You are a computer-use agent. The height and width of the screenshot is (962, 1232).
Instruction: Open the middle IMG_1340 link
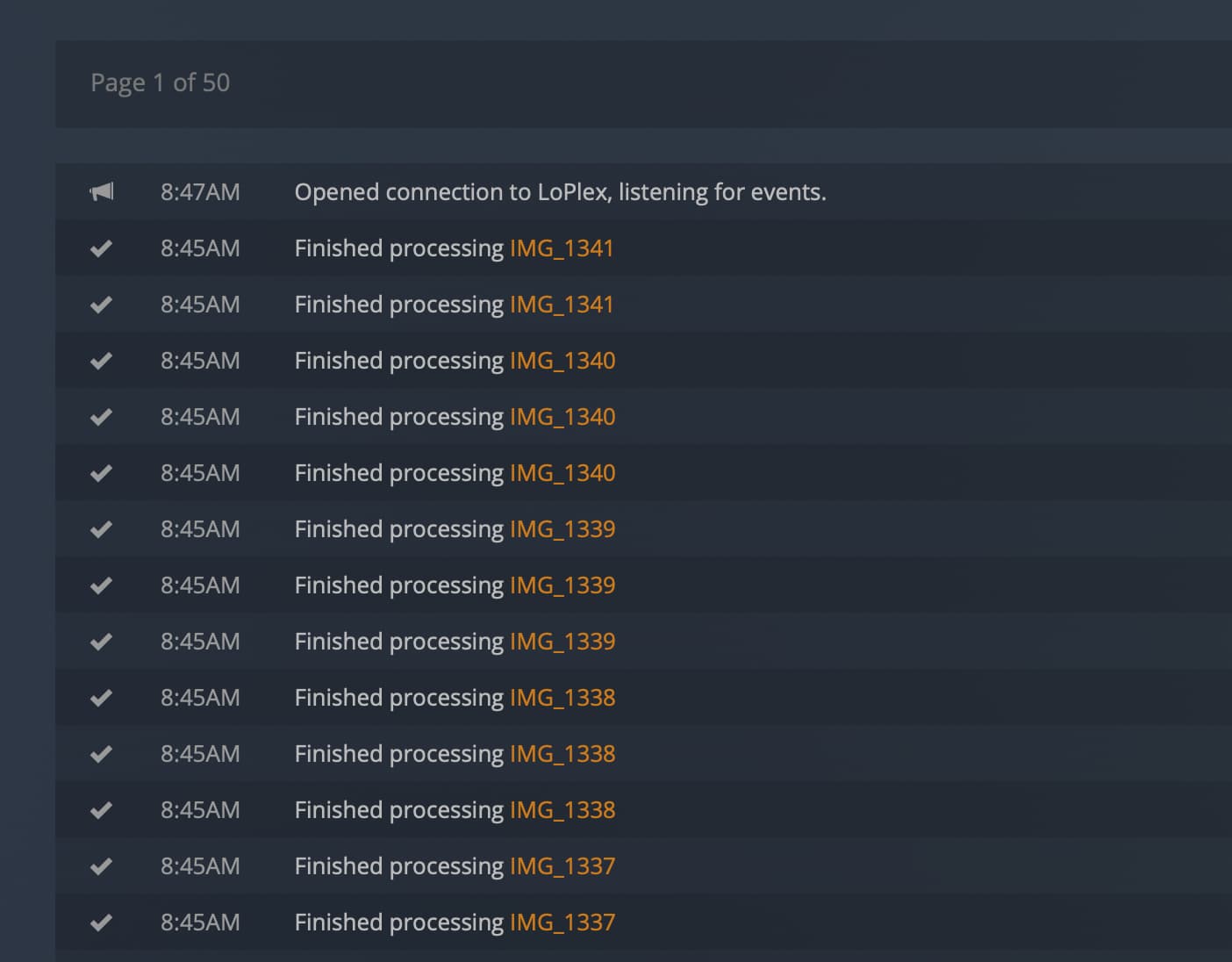pyautogui.click(x=562, y=417)
